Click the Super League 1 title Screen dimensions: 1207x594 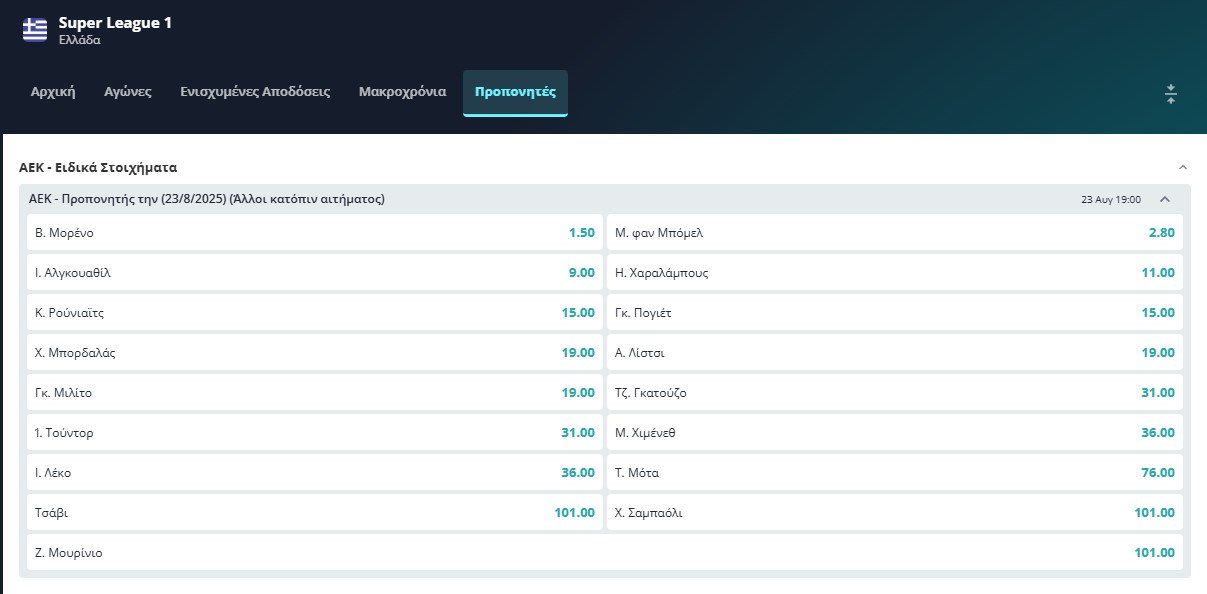point(115,22)
